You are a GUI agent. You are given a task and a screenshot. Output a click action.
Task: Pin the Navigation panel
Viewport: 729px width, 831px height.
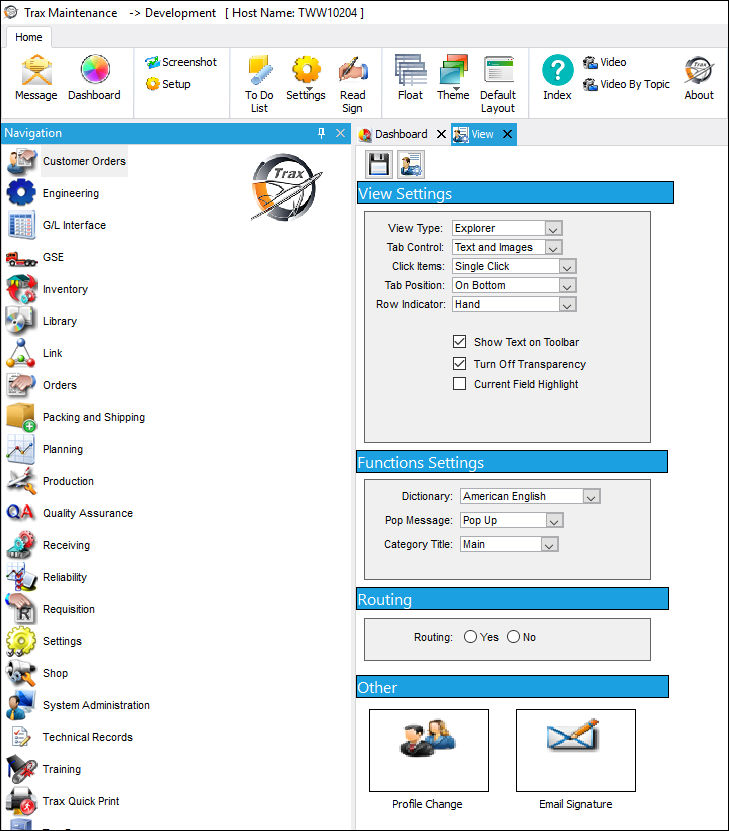pyautogui.click(x=321, y=133)
